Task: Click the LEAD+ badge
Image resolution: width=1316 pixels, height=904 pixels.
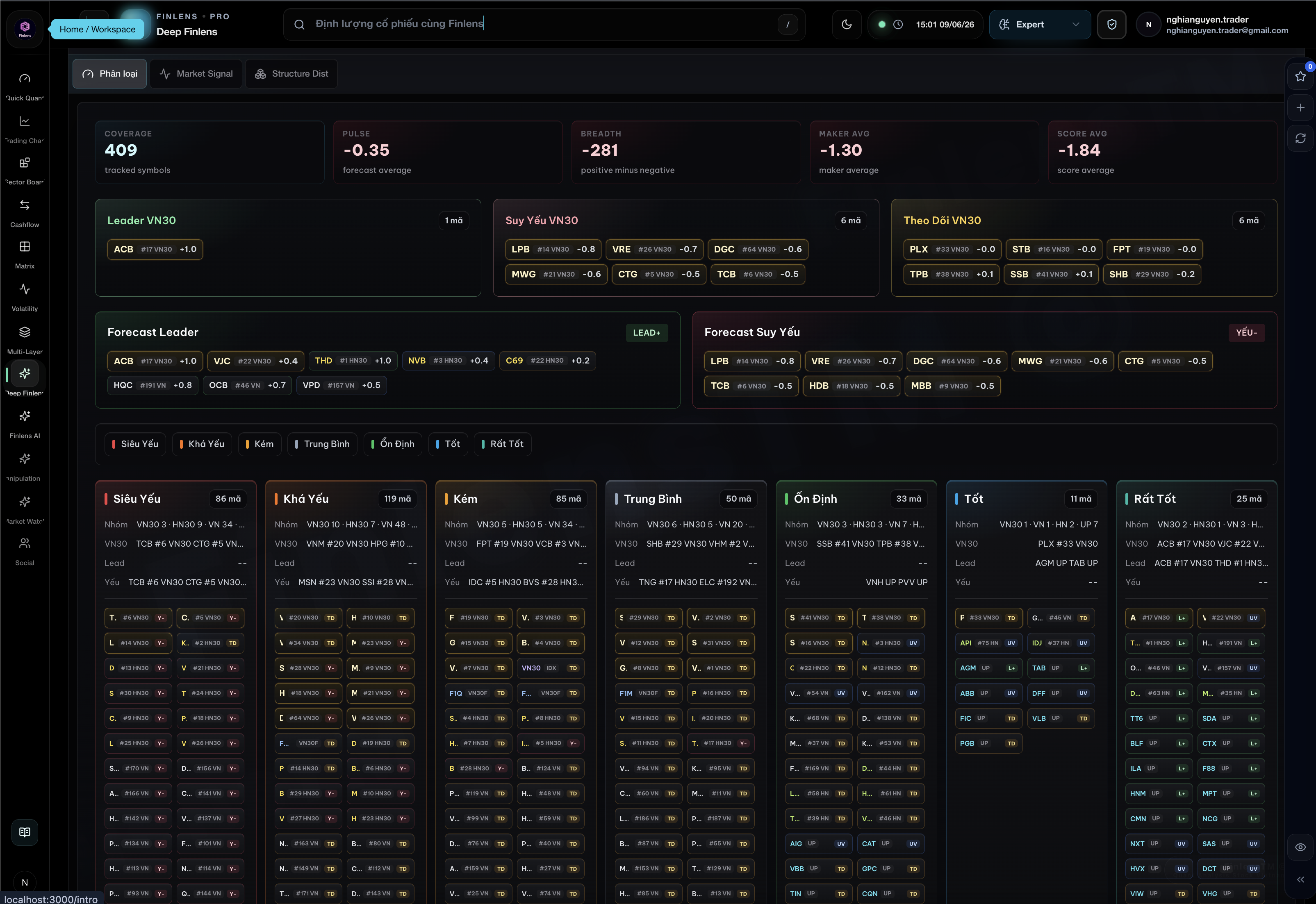Action: point(647,332)
